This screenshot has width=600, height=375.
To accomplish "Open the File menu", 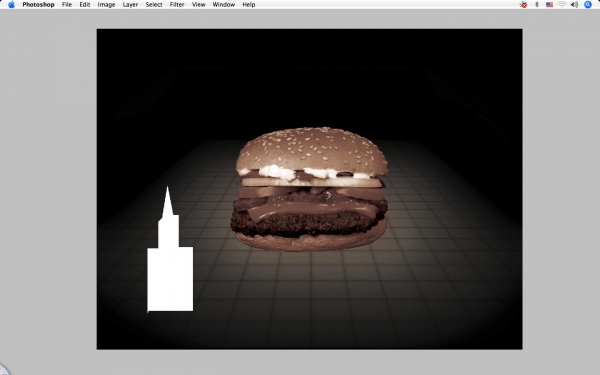I will [x=67, y=5].
